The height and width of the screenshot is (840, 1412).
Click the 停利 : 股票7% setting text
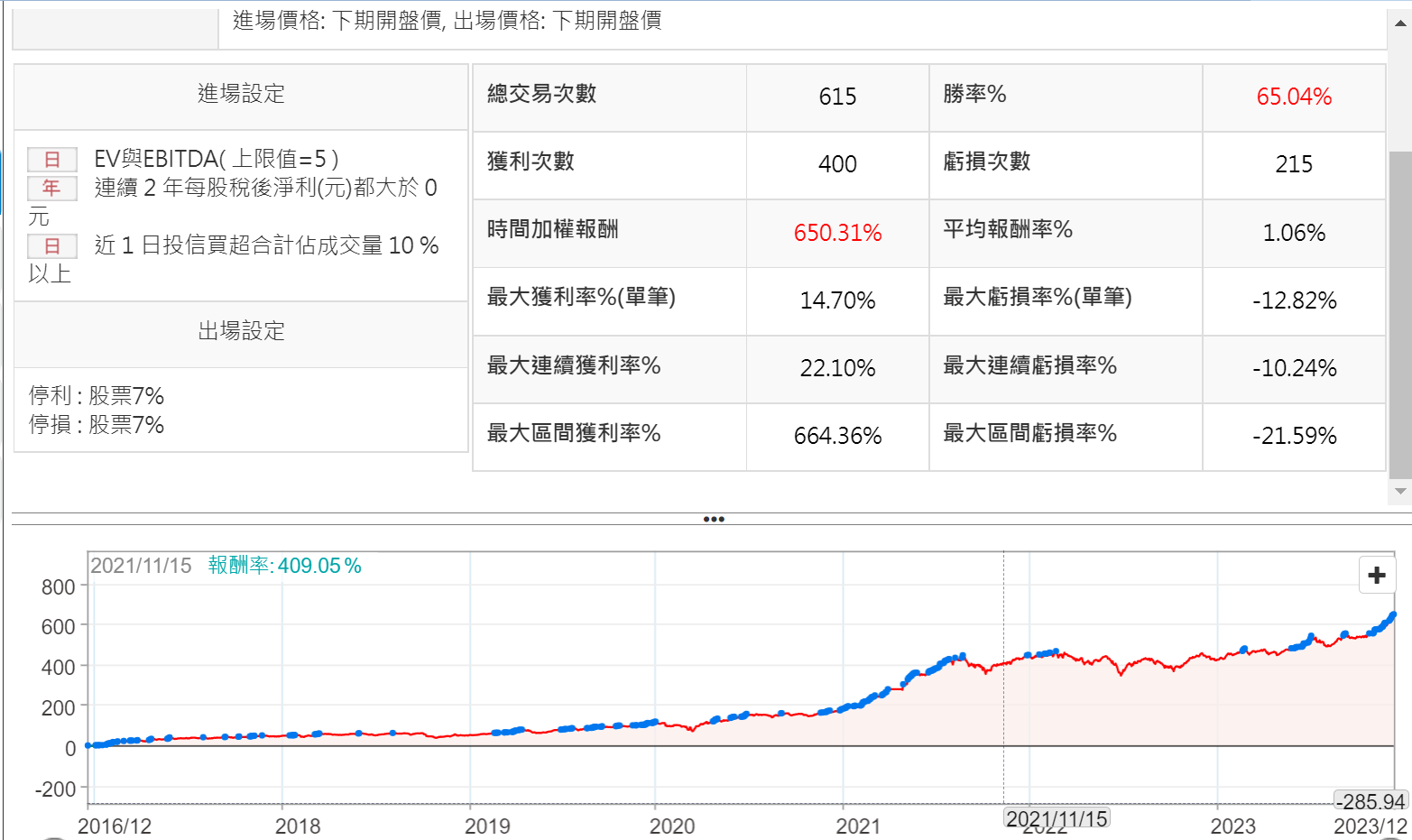[x=97, y=396]
